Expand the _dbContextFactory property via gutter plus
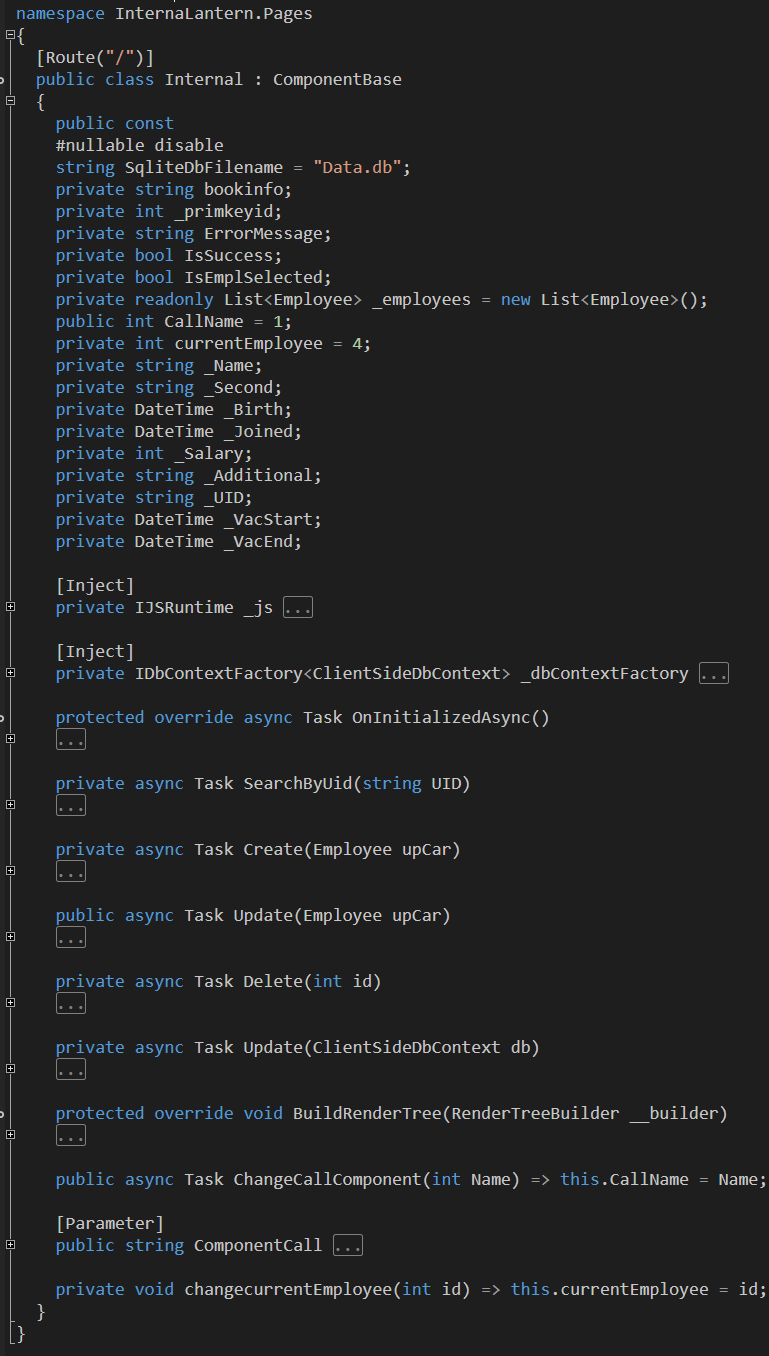The height and width of the screenshot is (1356, 769). (x=10, y=673)
